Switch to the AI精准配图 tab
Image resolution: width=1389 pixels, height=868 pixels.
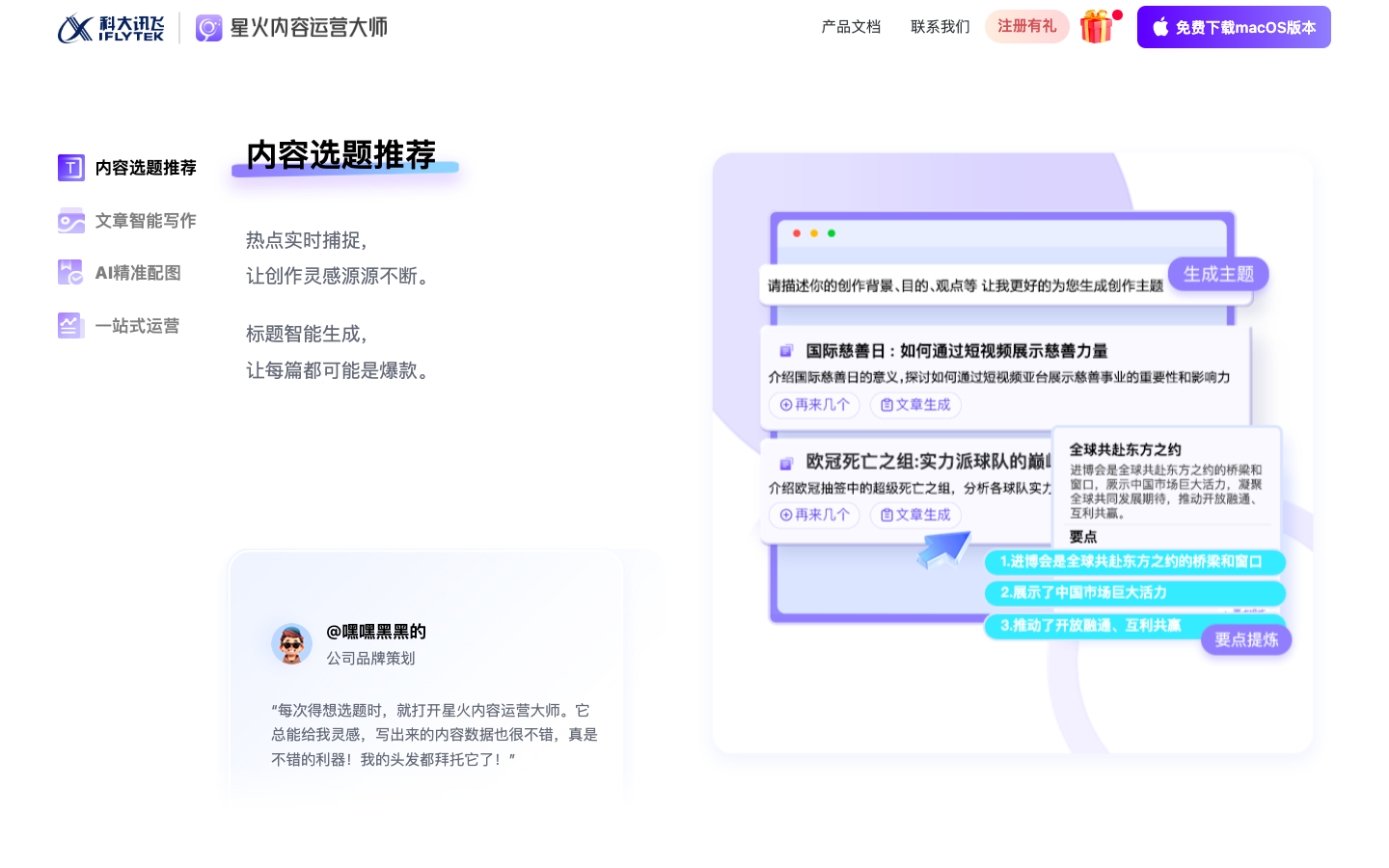pos(120,273)
